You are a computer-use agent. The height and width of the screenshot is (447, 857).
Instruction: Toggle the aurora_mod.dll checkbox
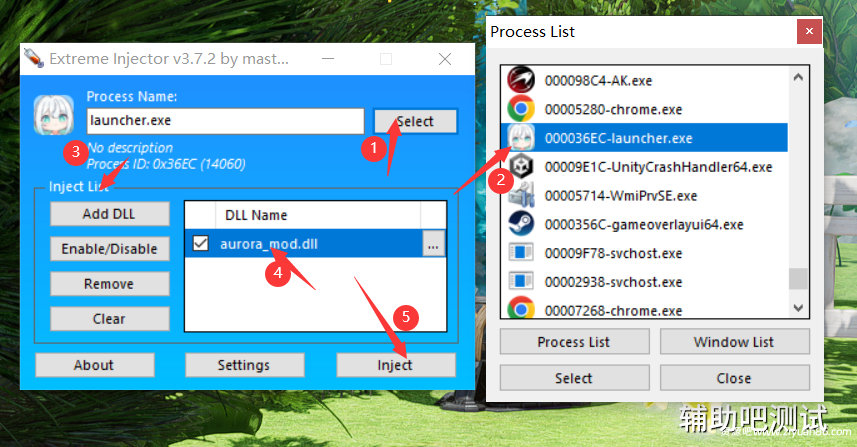point(200,243)
